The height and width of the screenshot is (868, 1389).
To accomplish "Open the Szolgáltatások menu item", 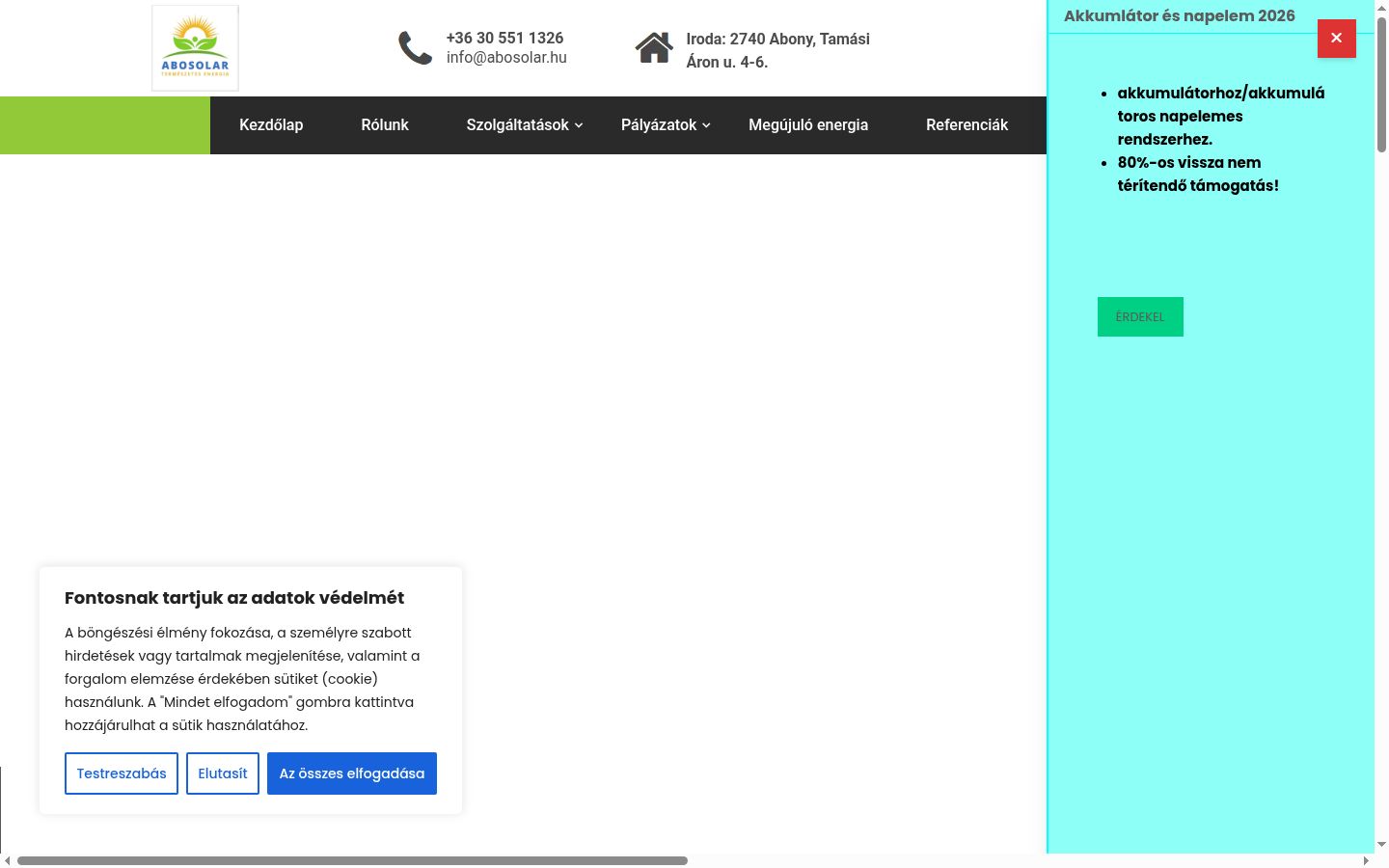I will 518,125.
